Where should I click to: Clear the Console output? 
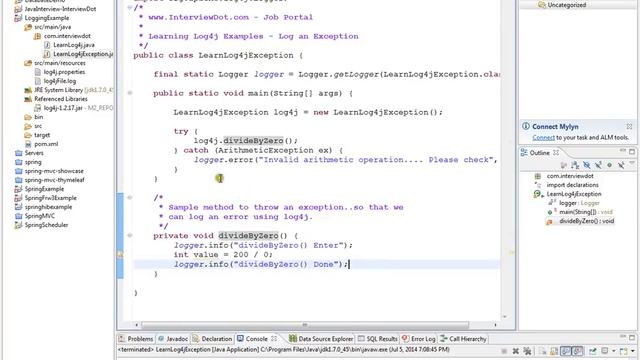(x=542, y=351)
